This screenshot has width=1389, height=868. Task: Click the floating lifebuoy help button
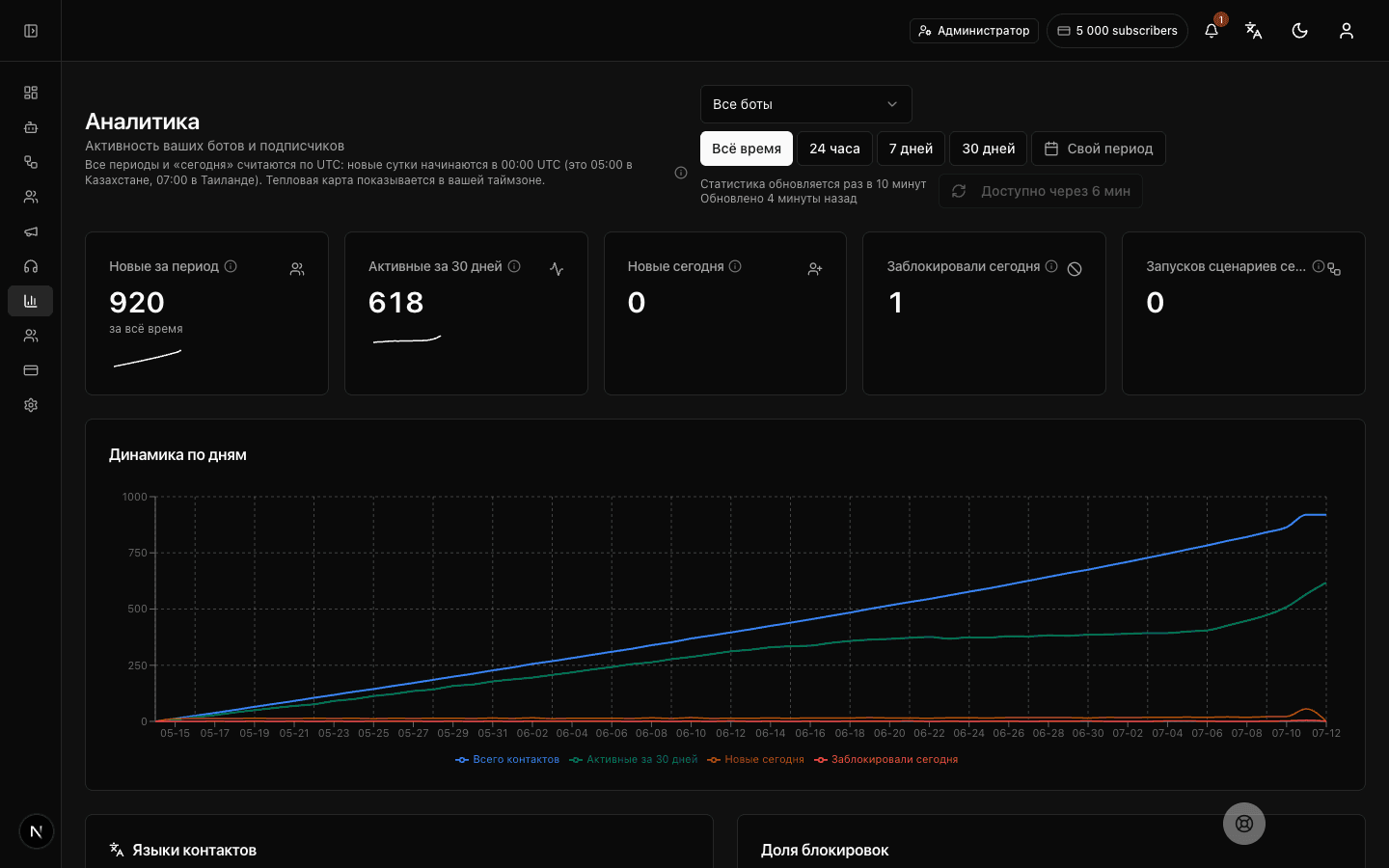point(1244,824)
